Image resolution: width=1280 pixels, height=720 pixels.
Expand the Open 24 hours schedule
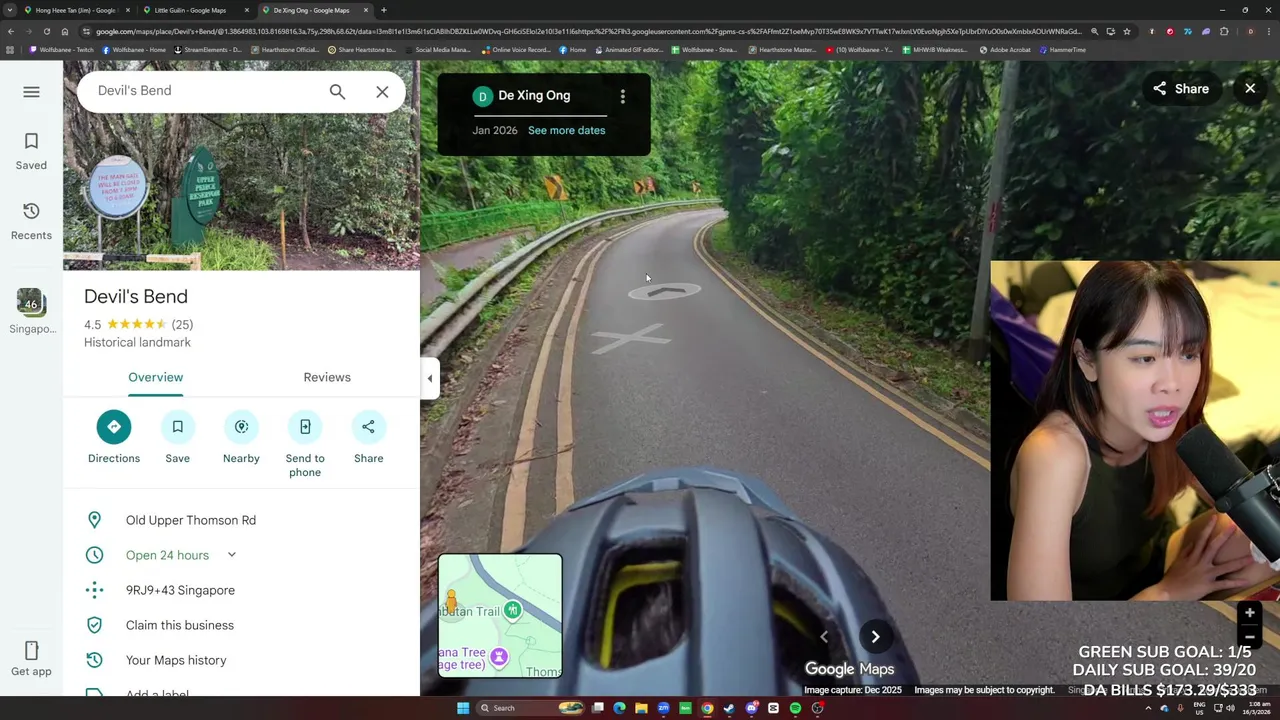pos(231,555)
